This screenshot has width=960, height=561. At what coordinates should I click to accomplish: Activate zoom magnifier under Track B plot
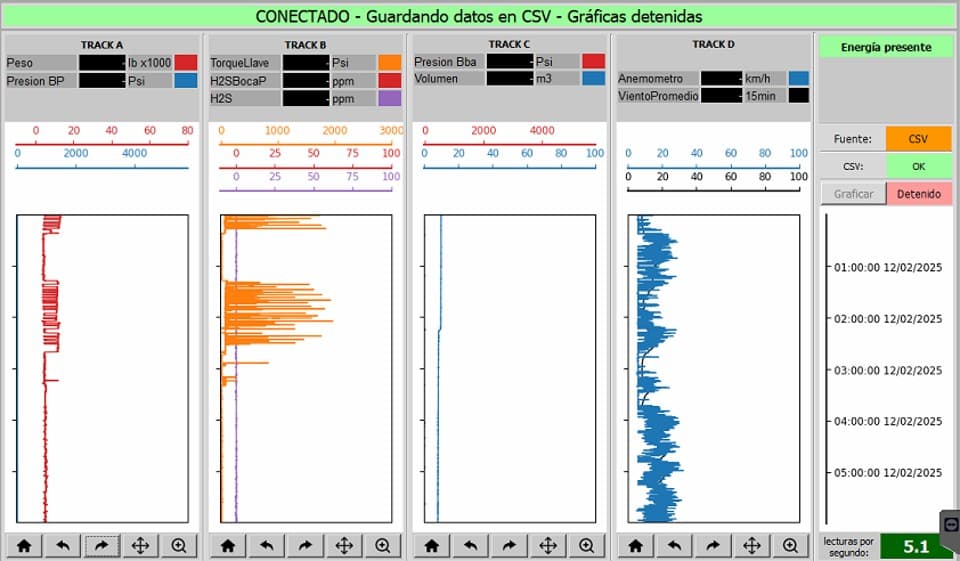[383, 545]
